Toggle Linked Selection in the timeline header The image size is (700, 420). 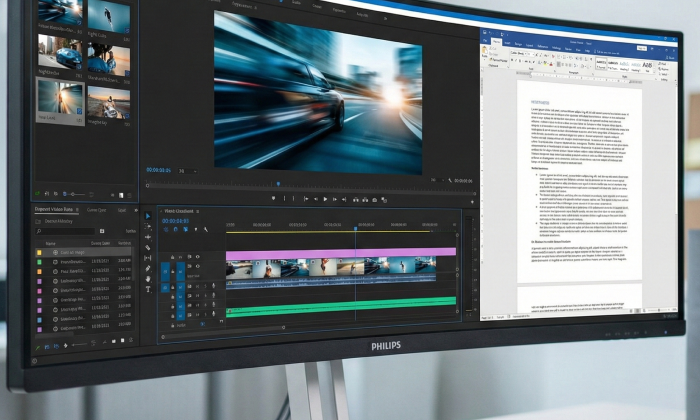(185, 229)
